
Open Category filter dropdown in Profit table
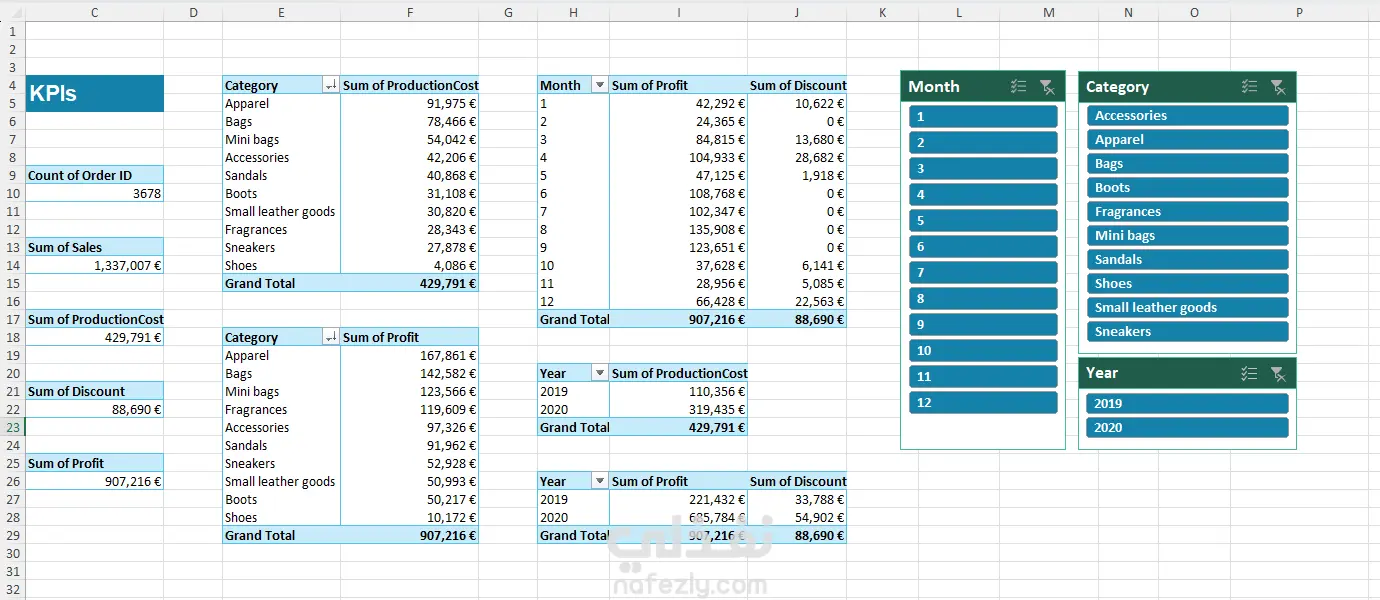(x=331, y=338)
